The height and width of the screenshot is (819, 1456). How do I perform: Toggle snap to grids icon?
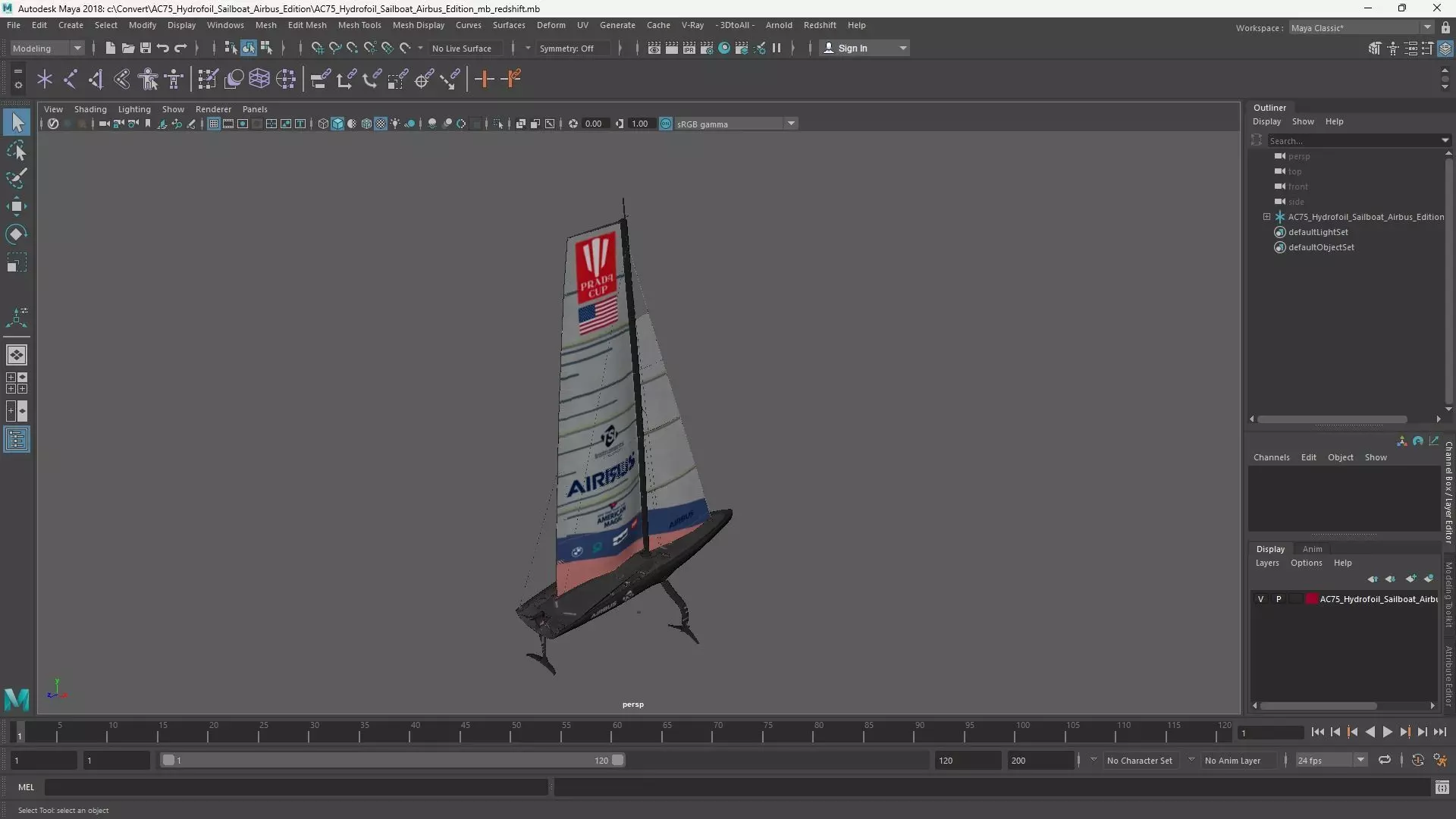click(317, 48)
